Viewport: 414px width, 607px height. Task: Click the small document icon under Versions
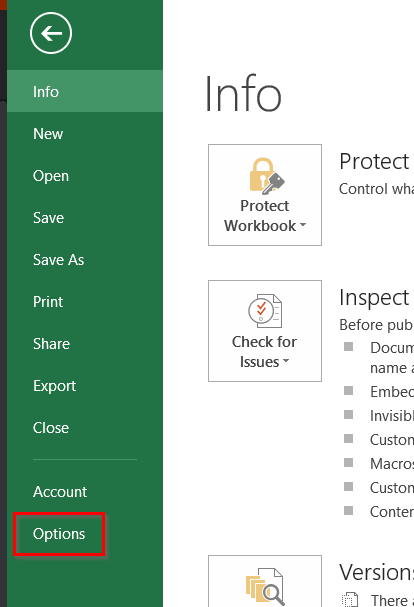coord(349,599)
